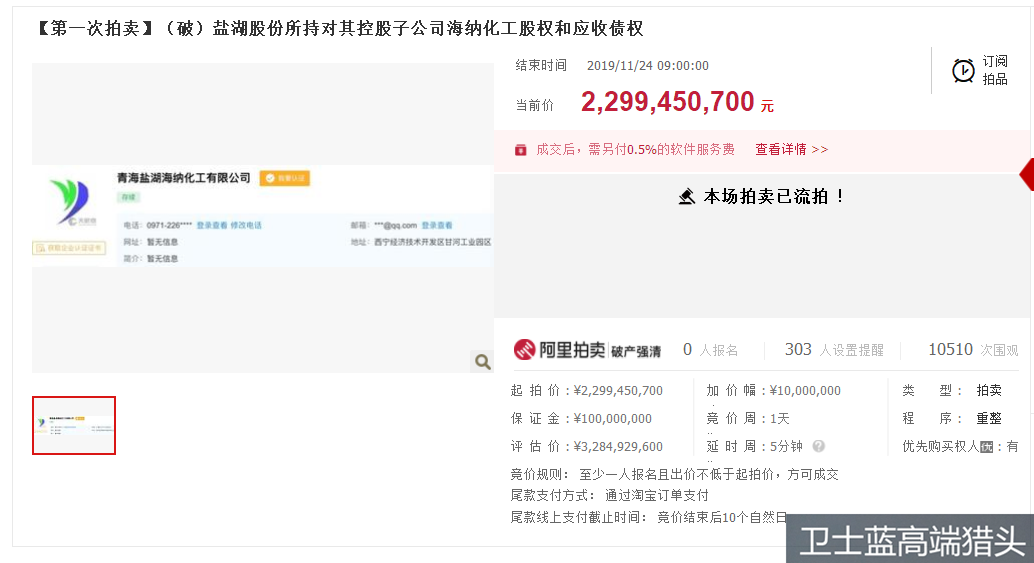The image size is (1034, 563).
Task: Click the main company info preview image
Action: (x=262, y=218)
